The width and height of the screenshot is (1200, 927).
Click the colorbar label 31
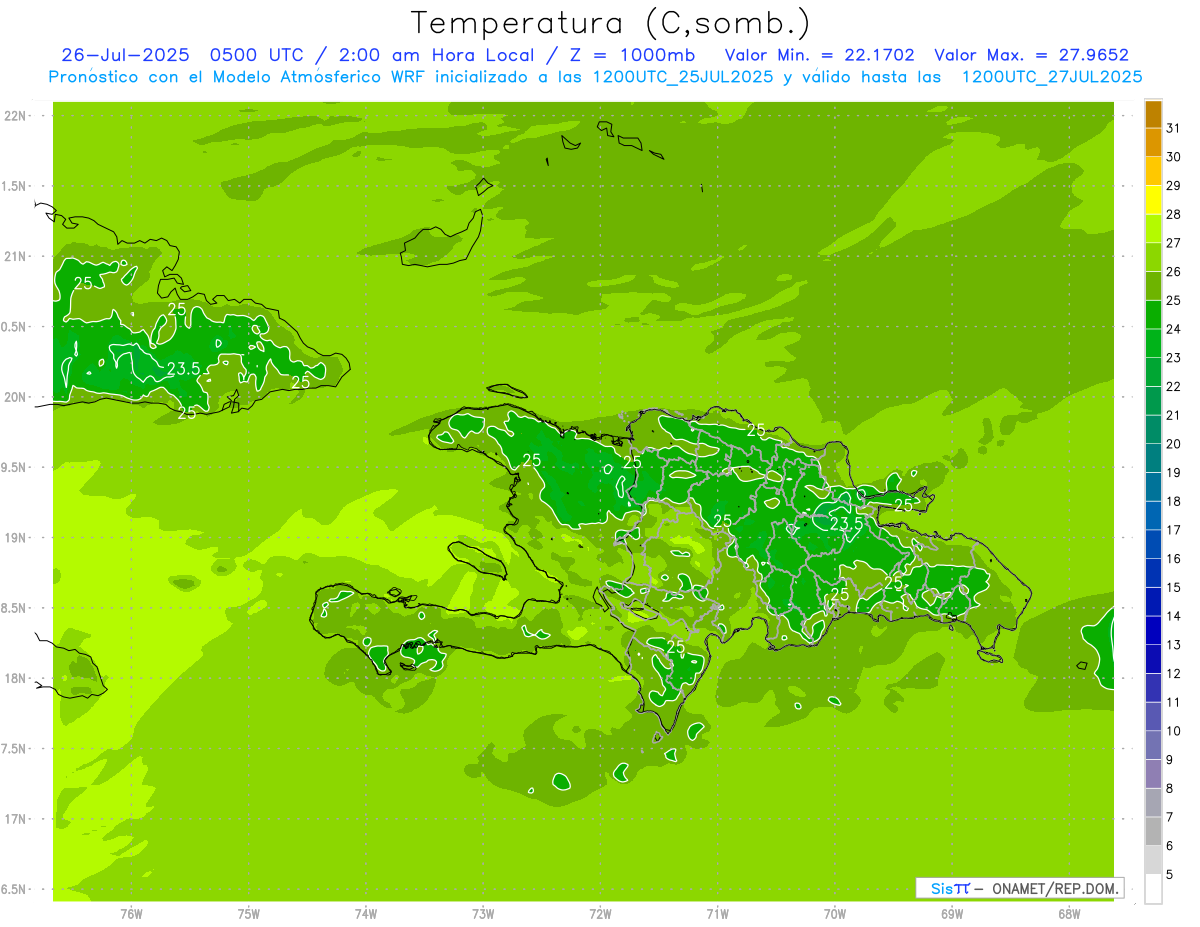1174,128
